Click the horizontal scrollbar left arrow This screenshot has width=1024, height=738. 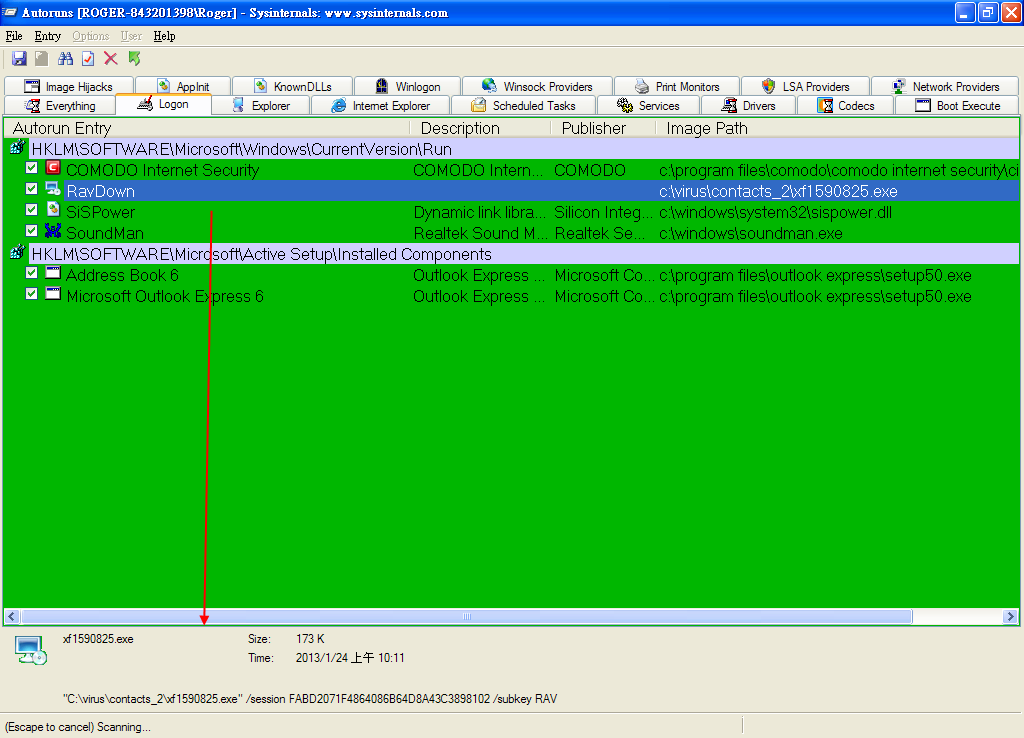[12, 616]
